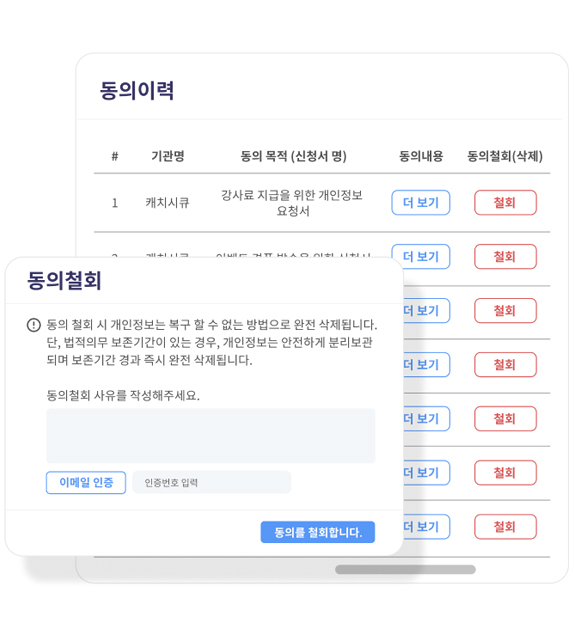Click 동의를 철회합니다. submit button

(x=318, y=532)
